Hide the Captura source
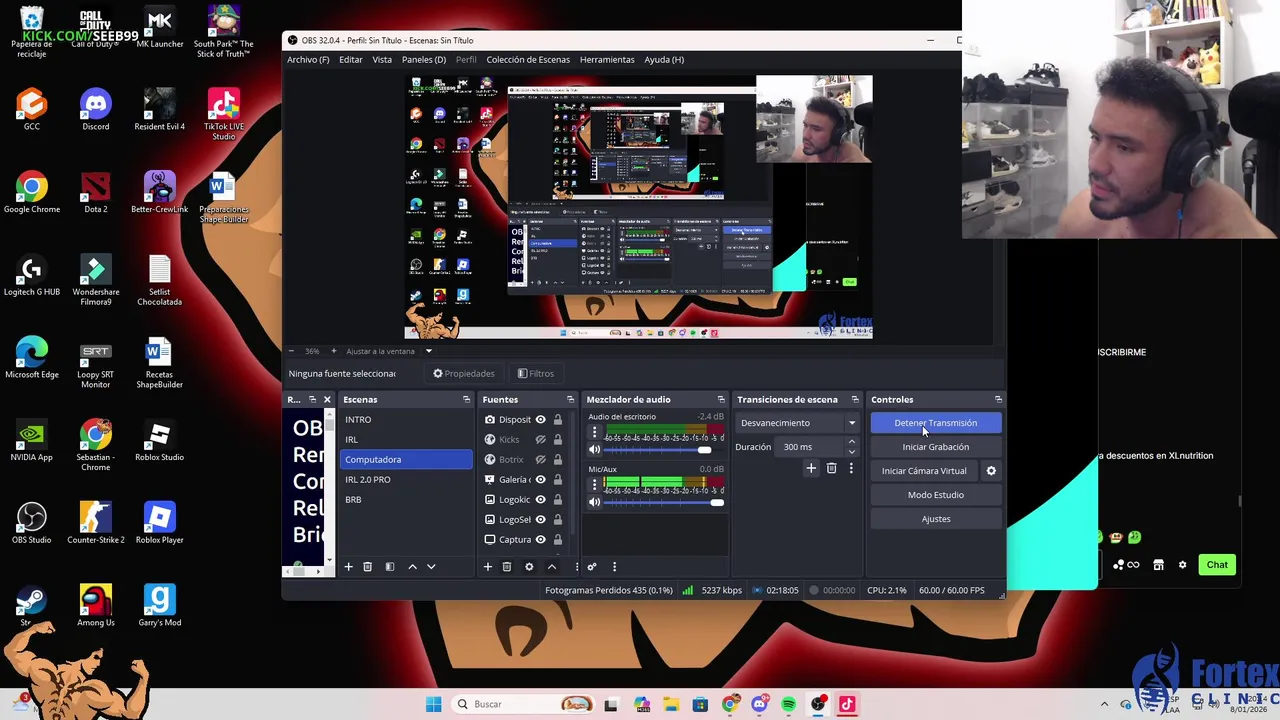The width and height of the screenshot is (1280, 720). tap(540, 540)
